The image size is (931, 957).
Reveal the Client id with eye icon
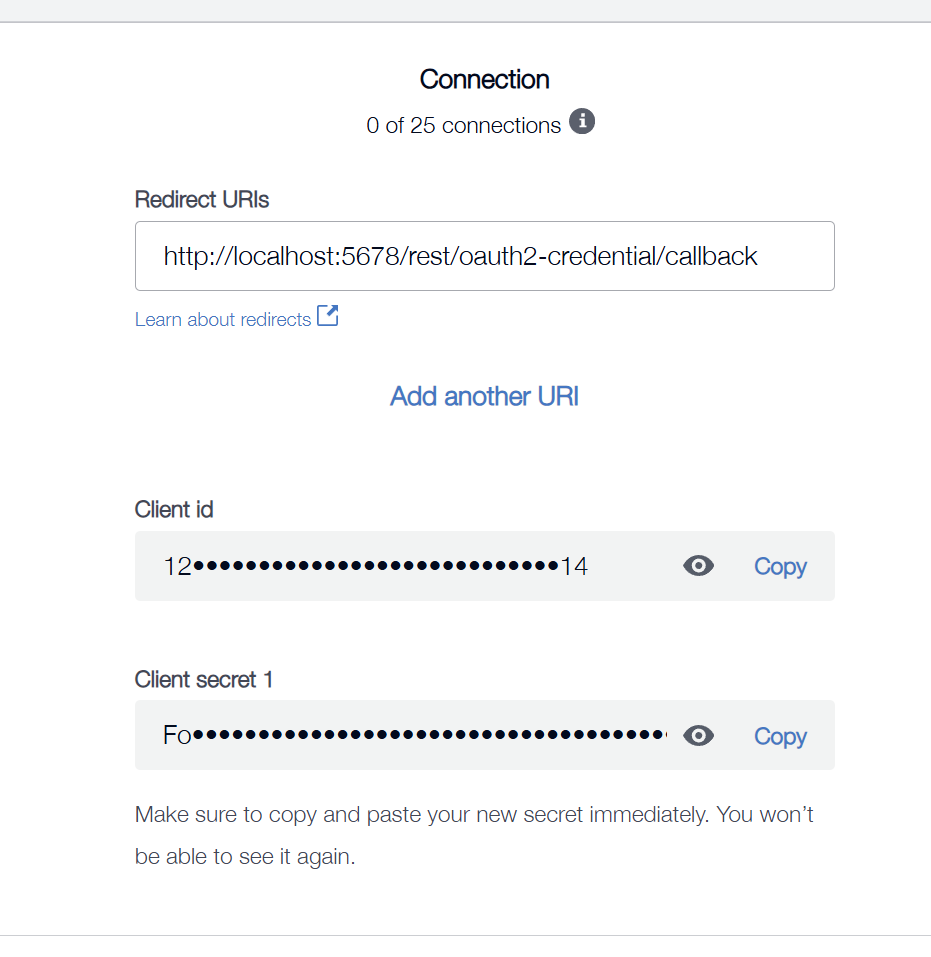[698, 566]
